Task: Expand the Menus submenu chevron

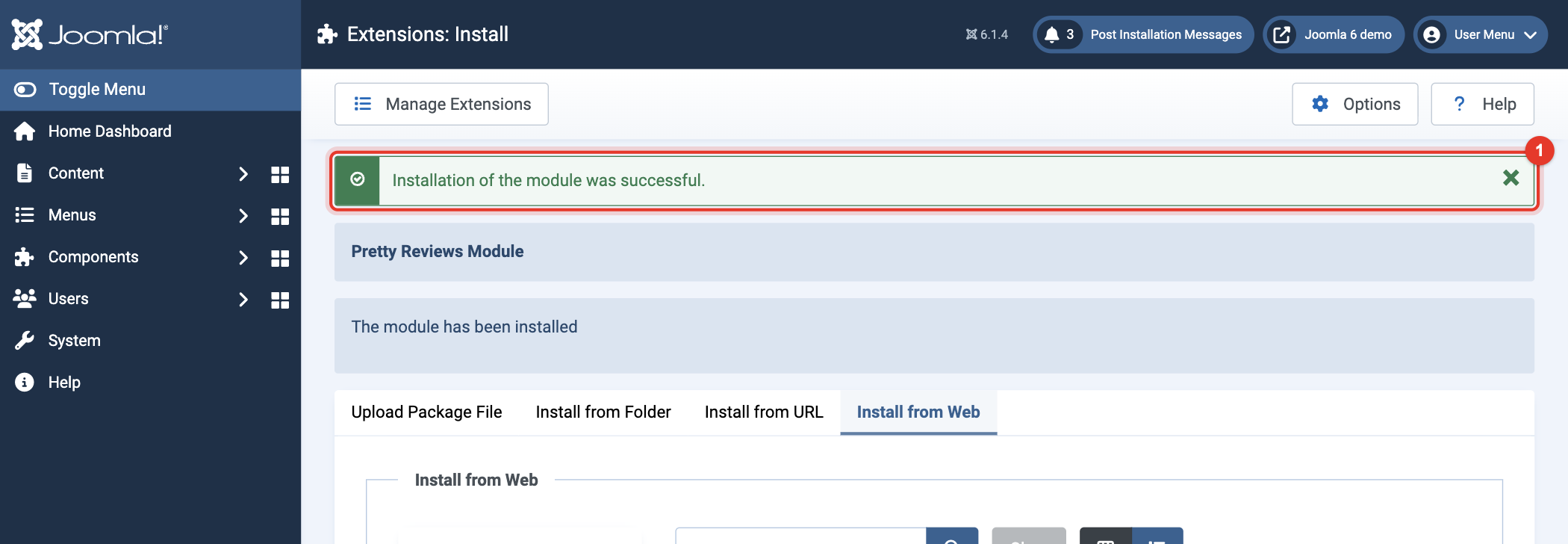Action: (243, 216)
